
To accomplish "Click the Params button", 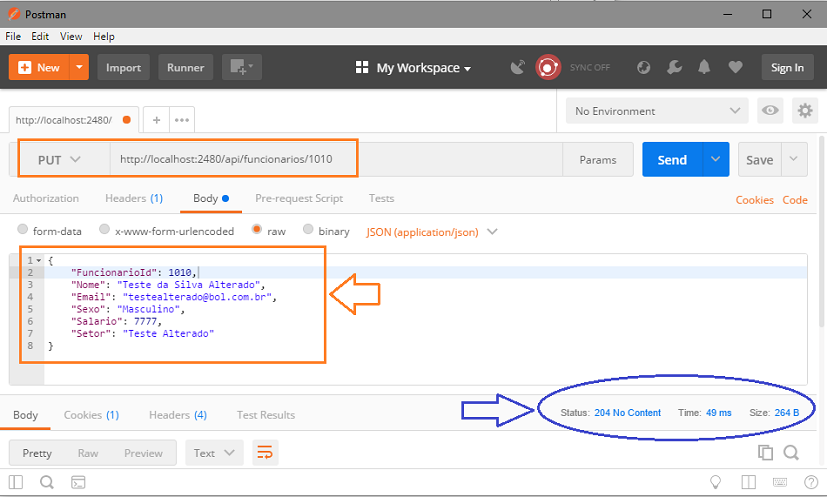I will [598, 159].
